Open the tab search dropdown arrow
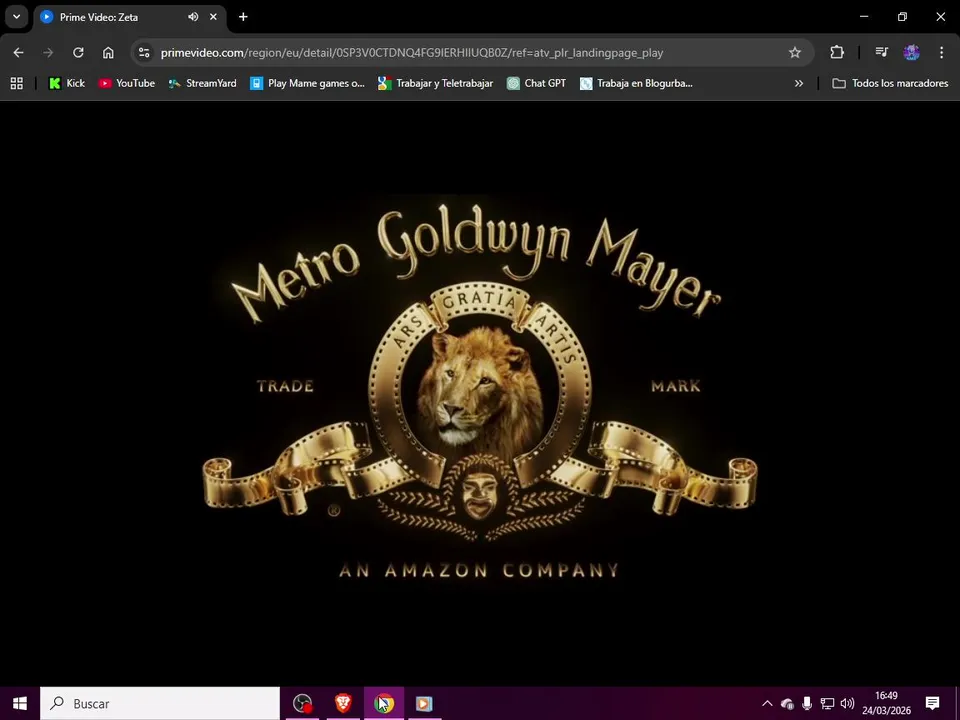Viewport: 960px width, 720px height. tap(17, 17)
